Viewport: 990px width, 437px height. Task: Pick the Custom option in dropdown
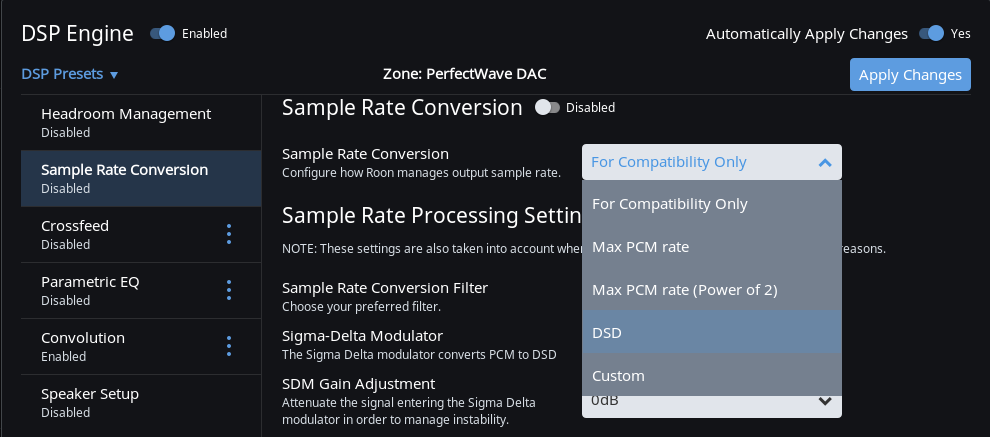click(711, 375)
